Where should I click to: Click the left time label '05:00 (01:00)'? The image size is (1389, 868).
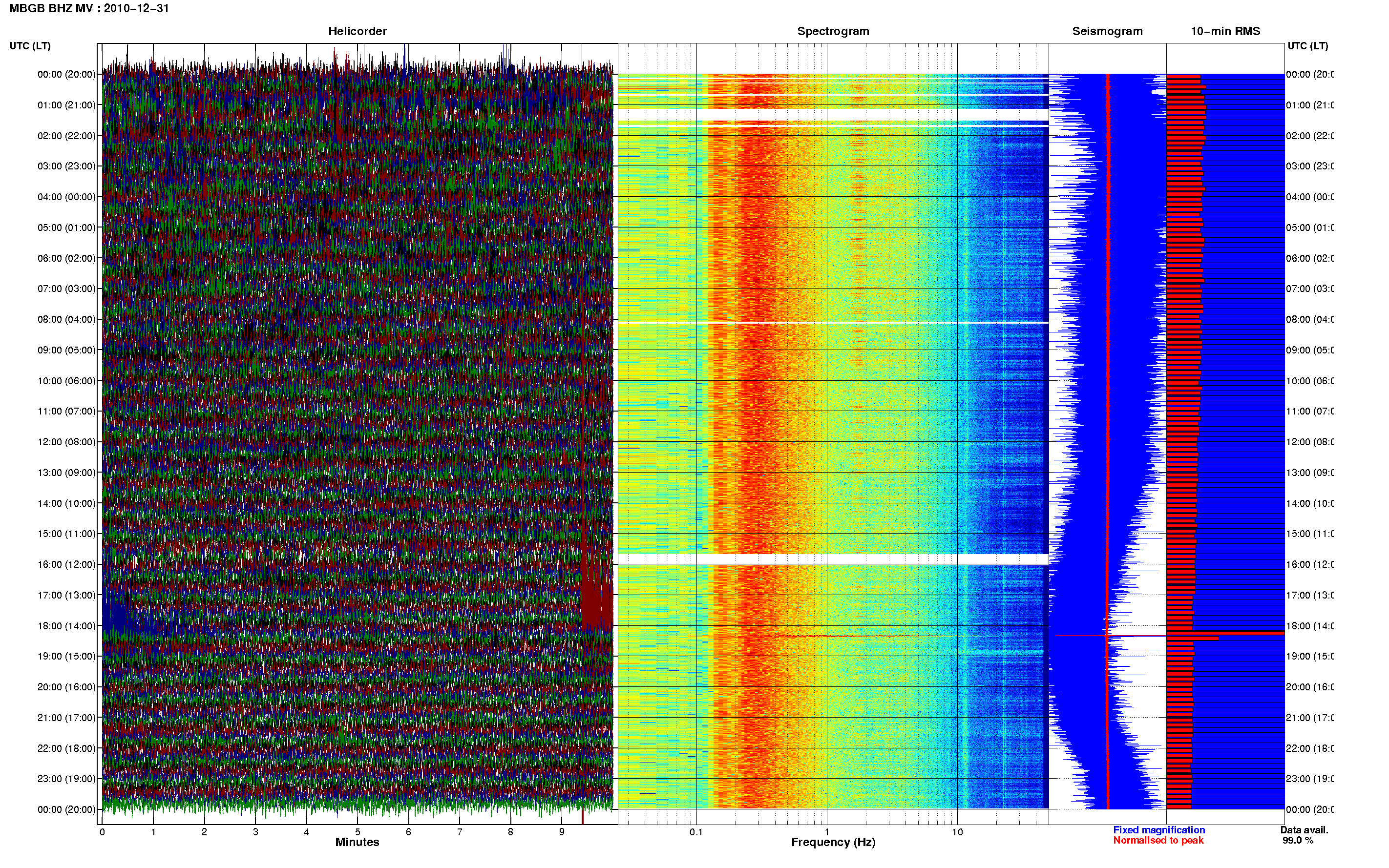pyautogui.click(x=66, y=227)
